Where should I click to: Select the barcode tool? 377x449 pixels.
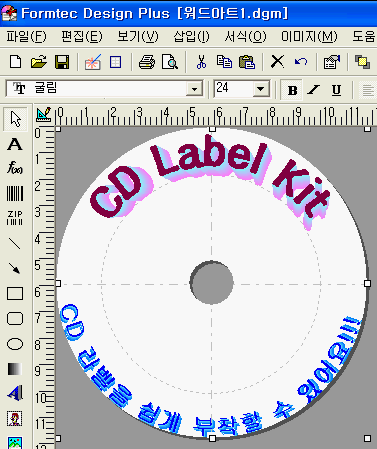15,193
